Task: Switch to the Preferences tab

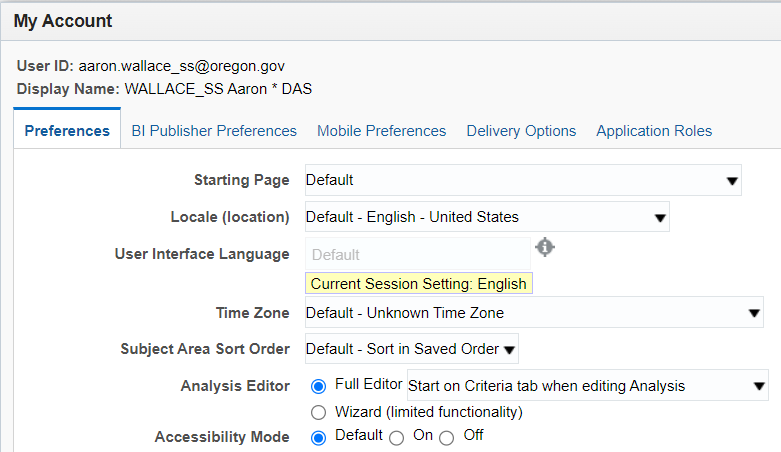Action: tap(67, 131)
